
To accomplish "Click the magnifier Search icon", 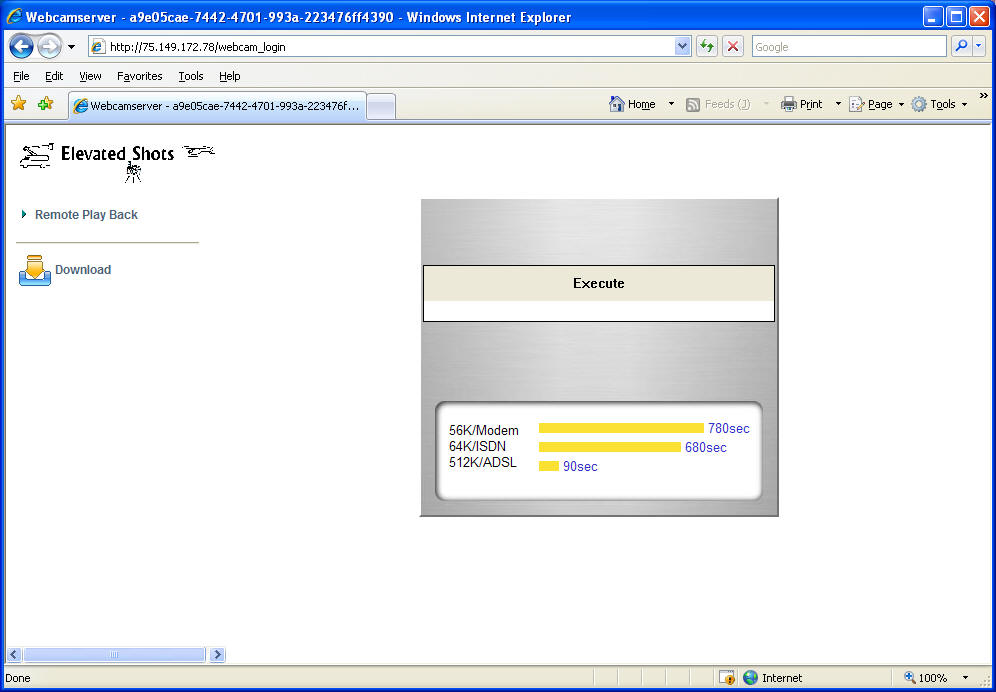I will click(961, 46).
